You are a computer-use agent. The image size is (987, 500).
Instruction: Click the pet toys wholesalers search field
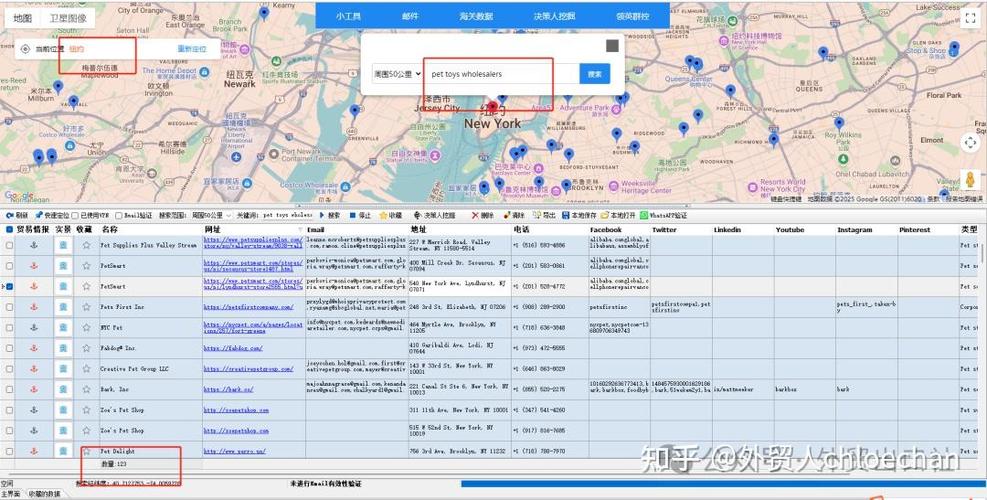point(502,74)
